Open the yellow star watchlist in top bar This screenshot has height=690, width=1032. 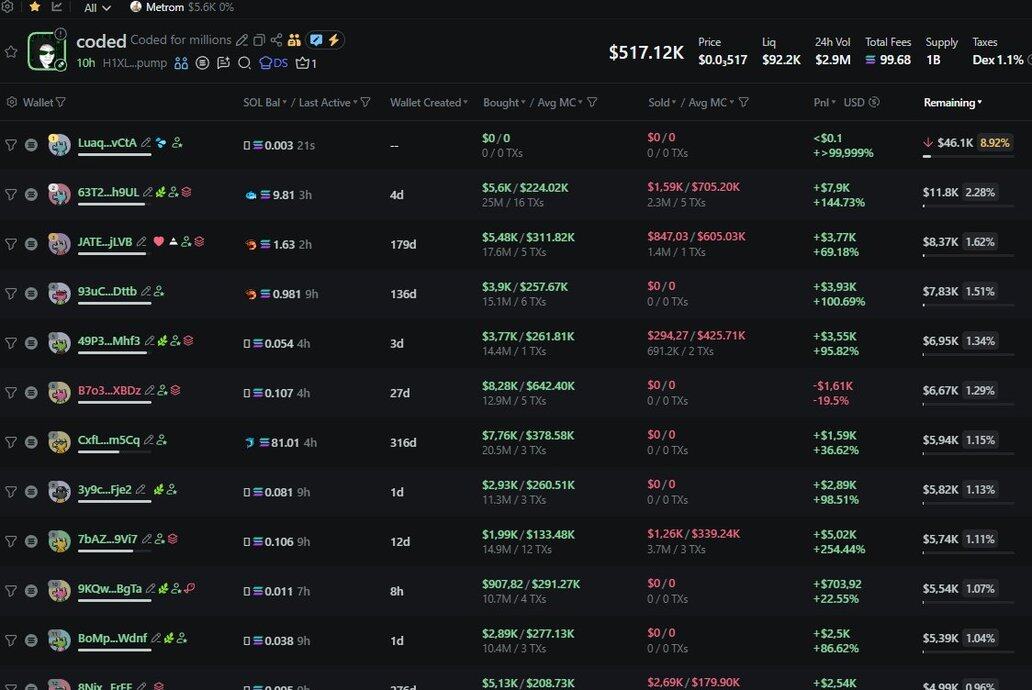coord(34,7)
